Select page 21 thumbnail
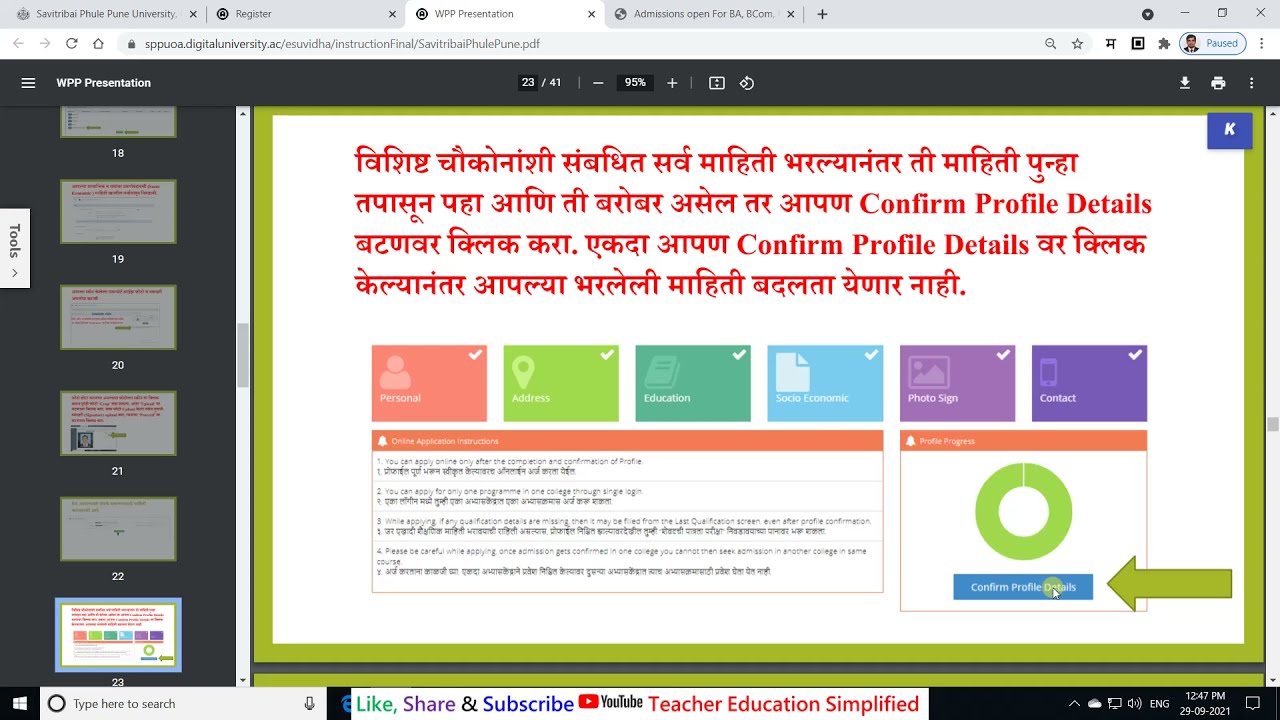Viewport: 1280px width, 720px height. click(x=118, y=423)
